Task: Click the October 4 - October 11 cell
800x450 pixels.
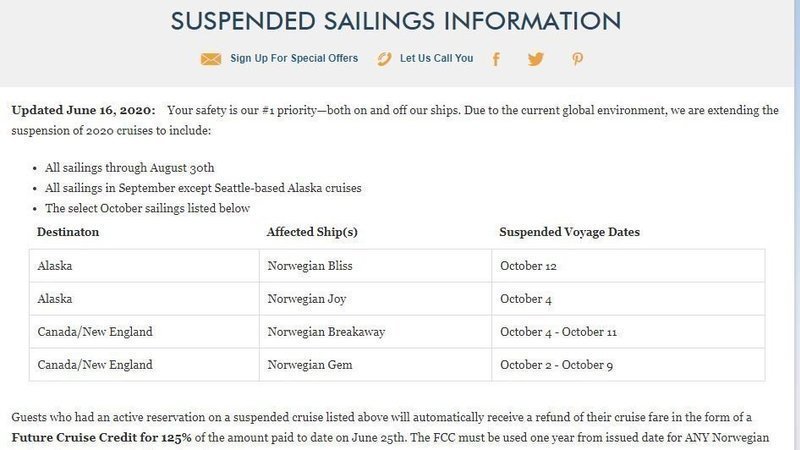Action: [x=558, y=332]
